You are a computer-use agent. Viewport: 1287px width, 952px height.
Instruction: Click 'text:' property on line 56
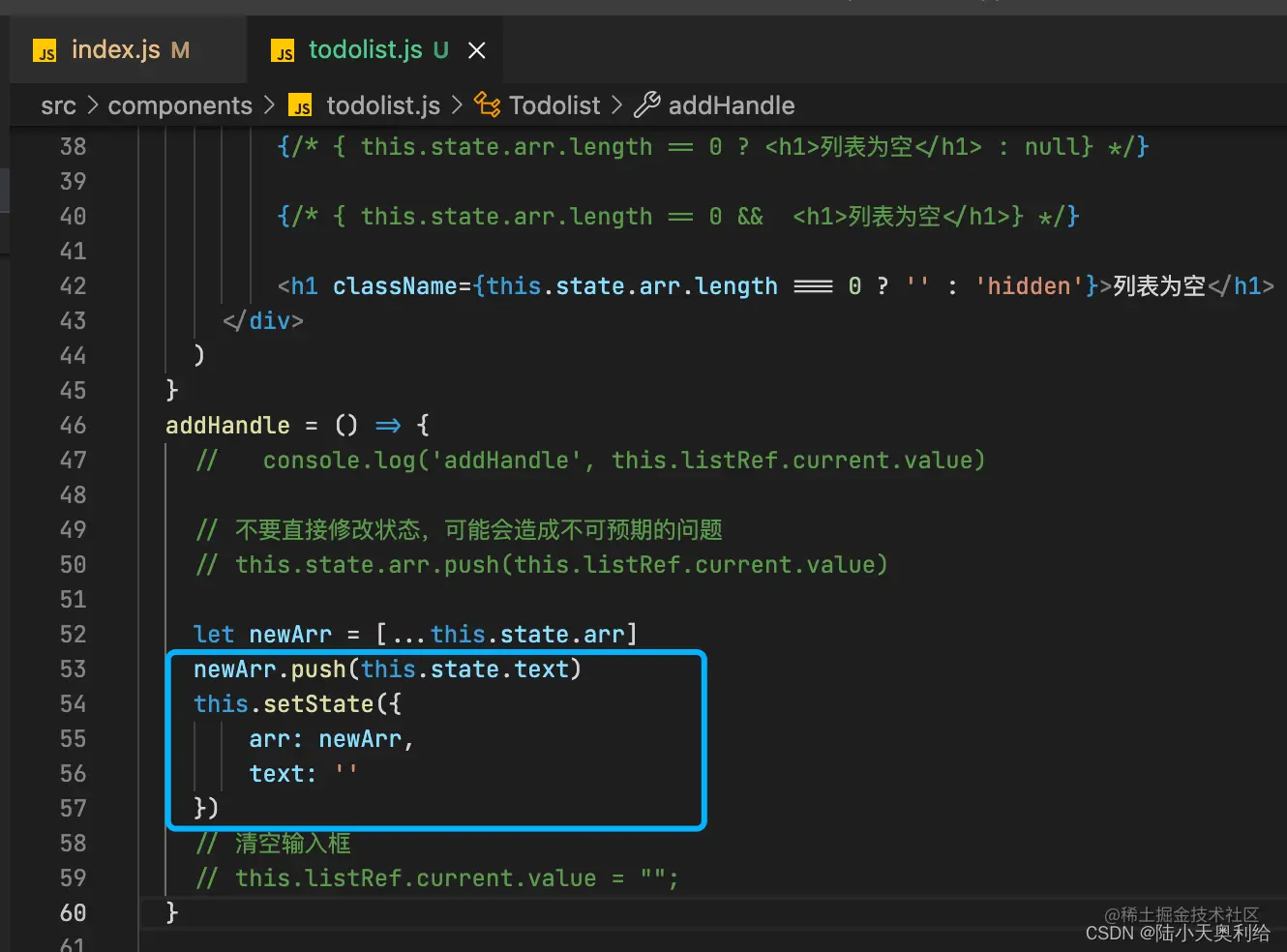click(x=283, y=774)
